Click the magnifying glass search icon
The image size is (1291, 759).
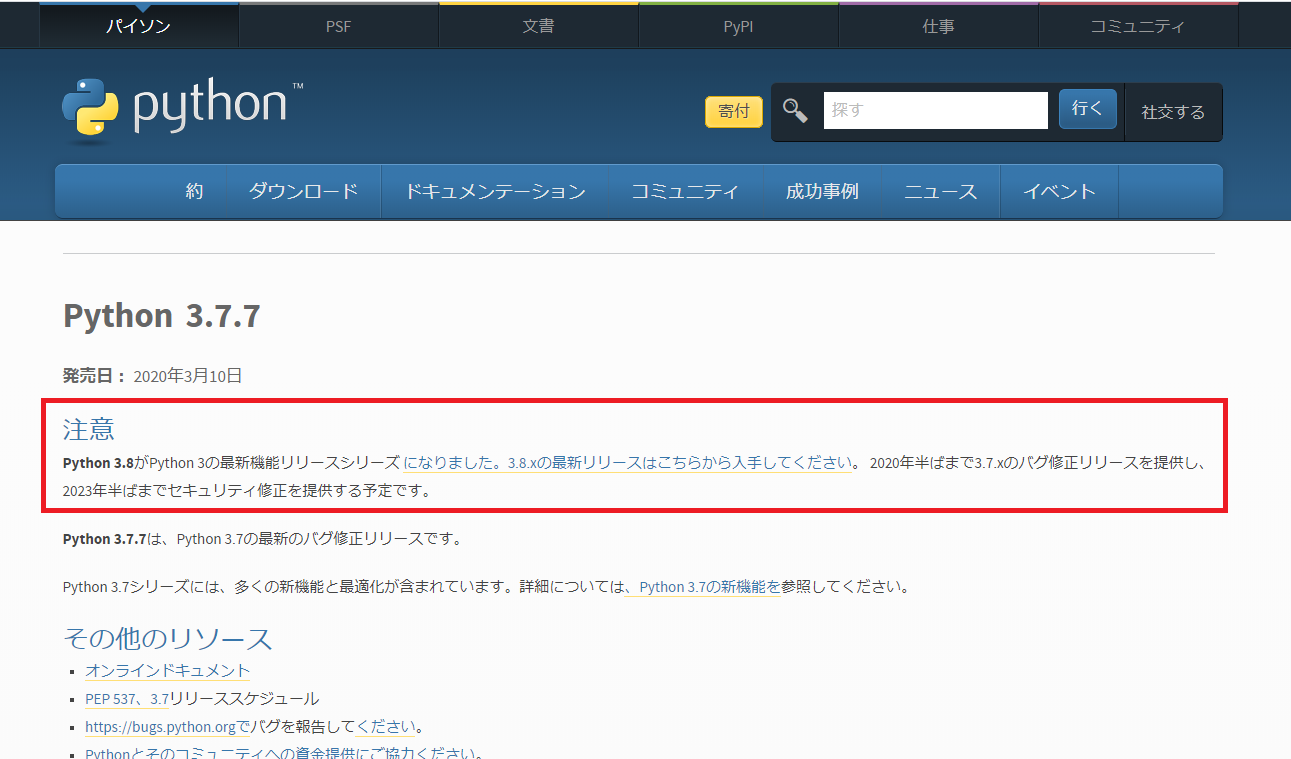point(794,111)
